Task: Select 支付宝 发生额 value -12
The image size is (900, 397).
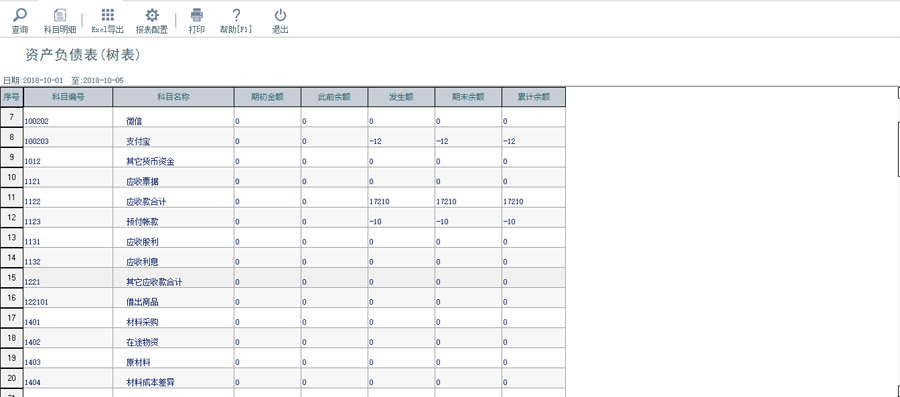Action: 375,142
